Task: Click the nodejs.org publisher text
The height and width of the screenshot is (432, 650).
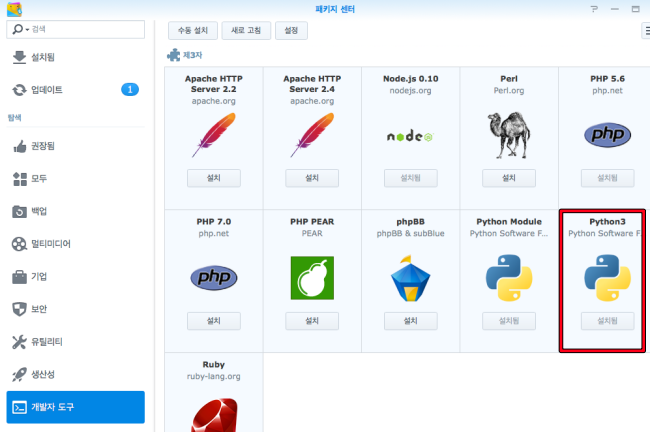Action: click(410, 90)
